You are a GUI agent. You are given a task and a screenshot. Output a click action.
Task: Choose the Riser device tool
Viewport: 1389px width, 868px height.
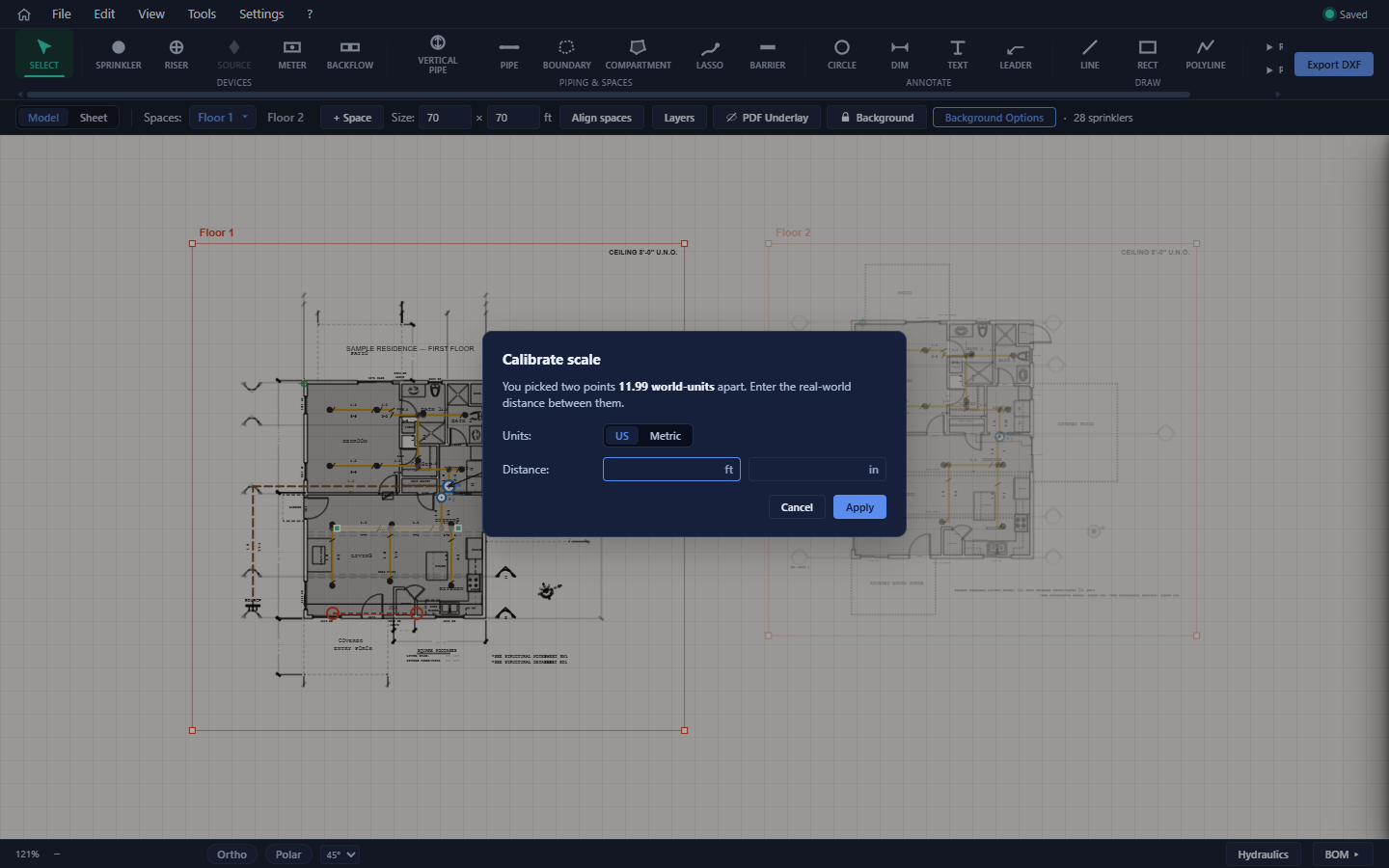[177, 54]
